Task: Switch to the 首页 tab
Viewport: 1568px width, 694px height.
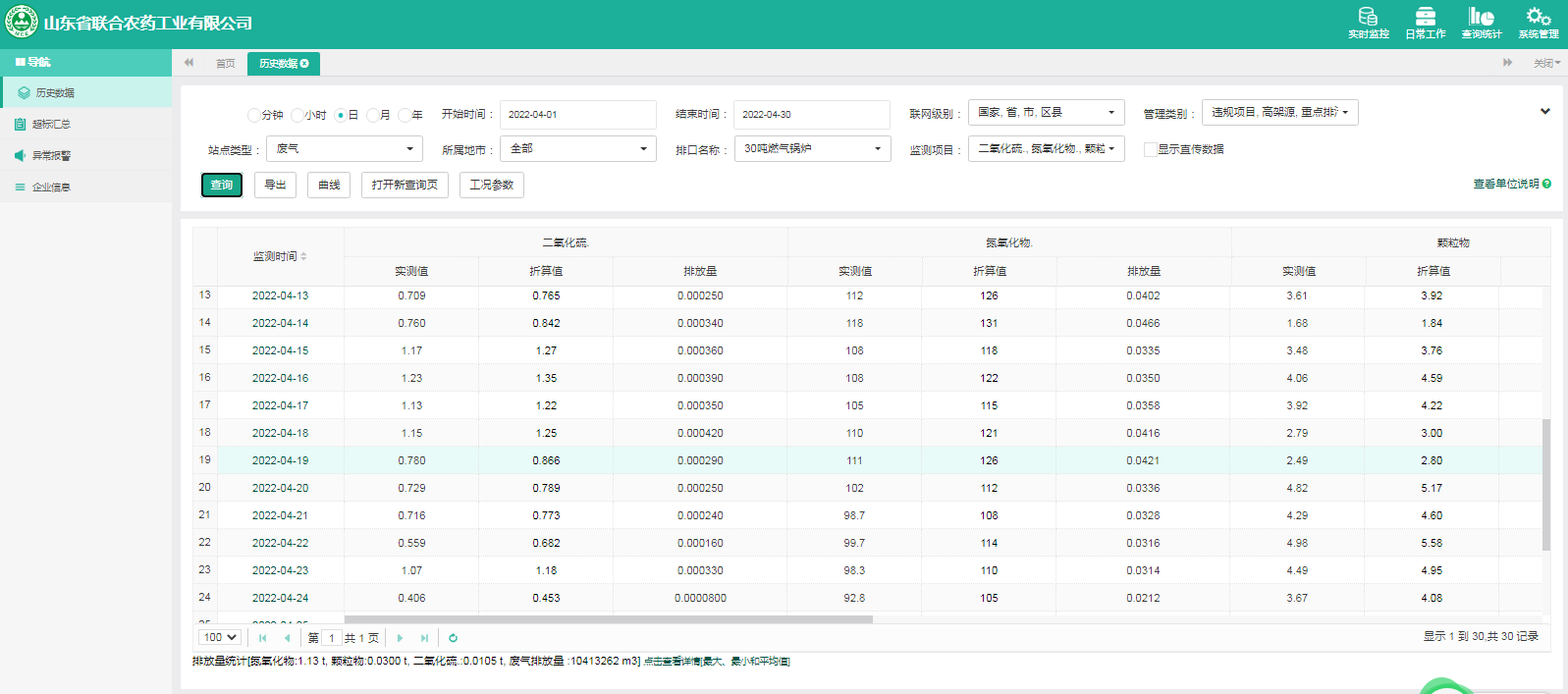Action: point(225,64)
